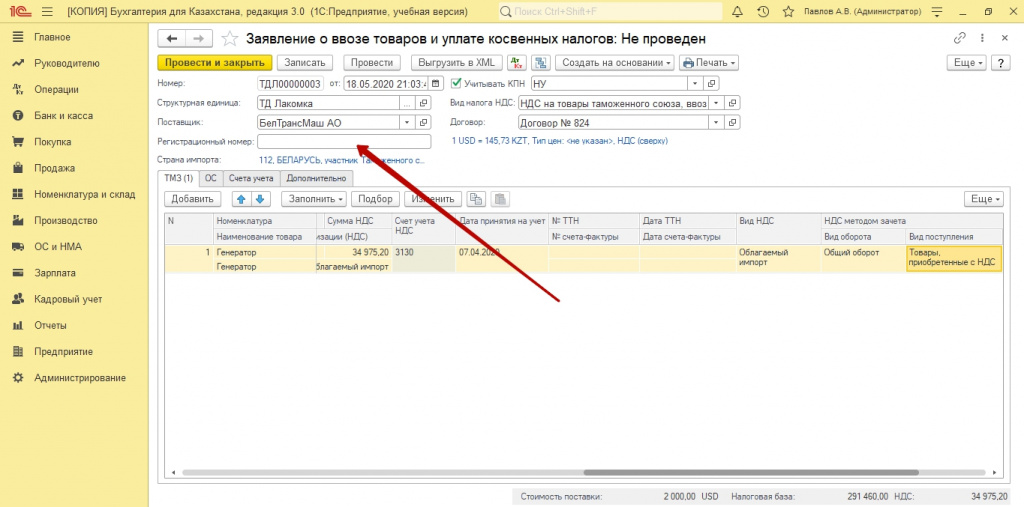Click Записать button

[x=305, y=63]
